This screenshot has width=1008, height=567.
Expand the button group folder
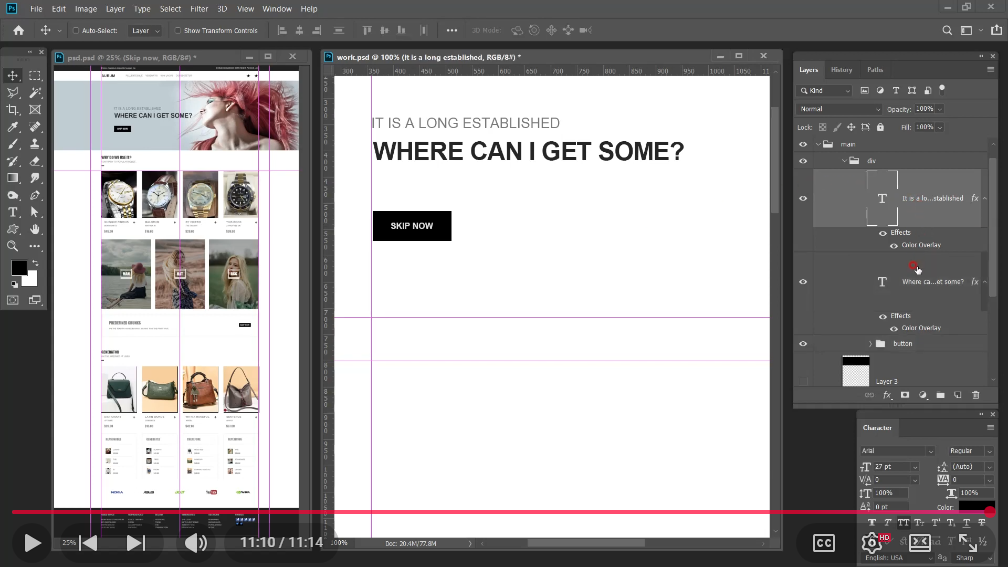(x=870, y=344)
